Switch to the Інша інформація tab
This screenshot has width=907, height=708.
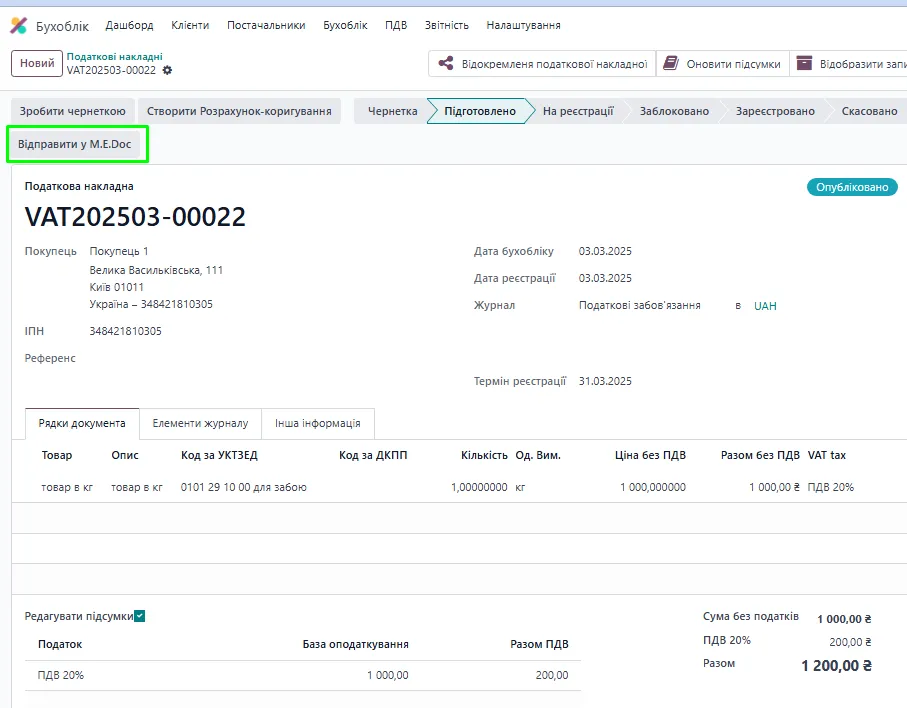(318, 424)
